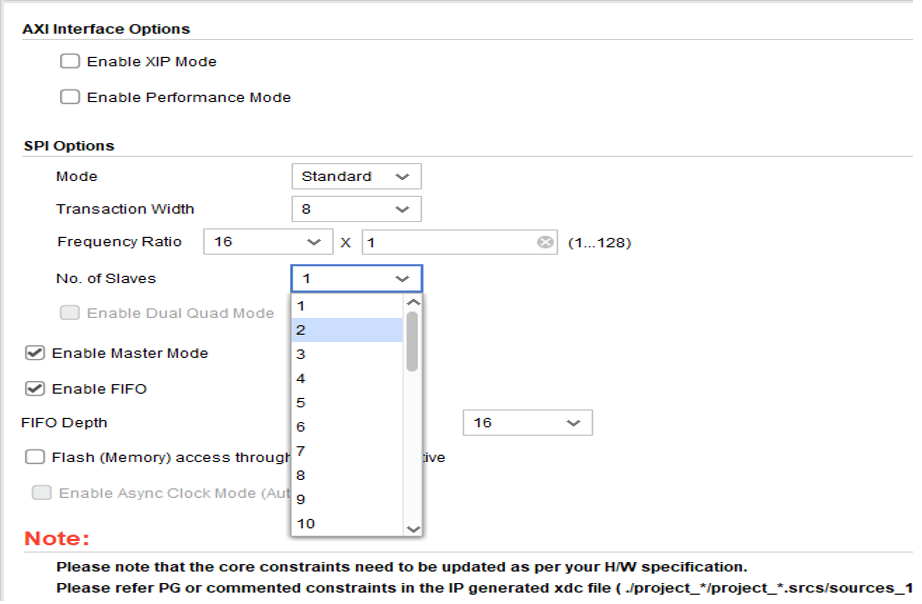
Task: Choose 5 from the slaves list
Action: [x=346, y=403]
